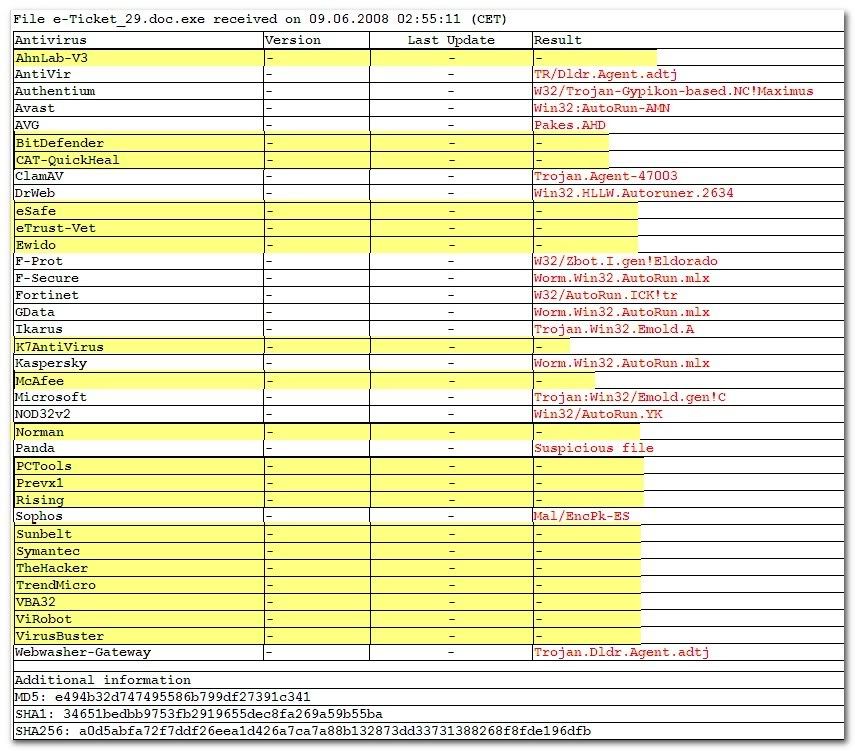The width and height of the screenshot is (855, 751).
Task: Click the SHA256 hash value line
Action: pos(303,731)
